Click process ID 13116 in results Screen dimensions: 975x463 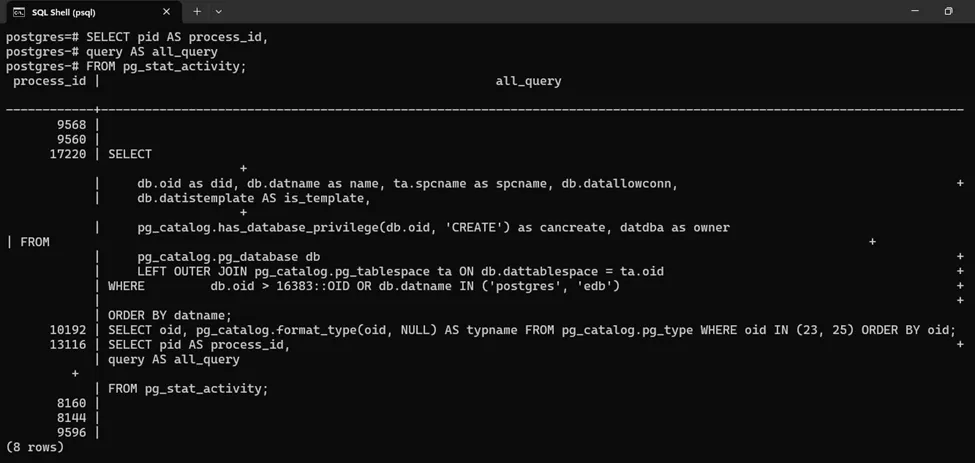coord(68,344)
